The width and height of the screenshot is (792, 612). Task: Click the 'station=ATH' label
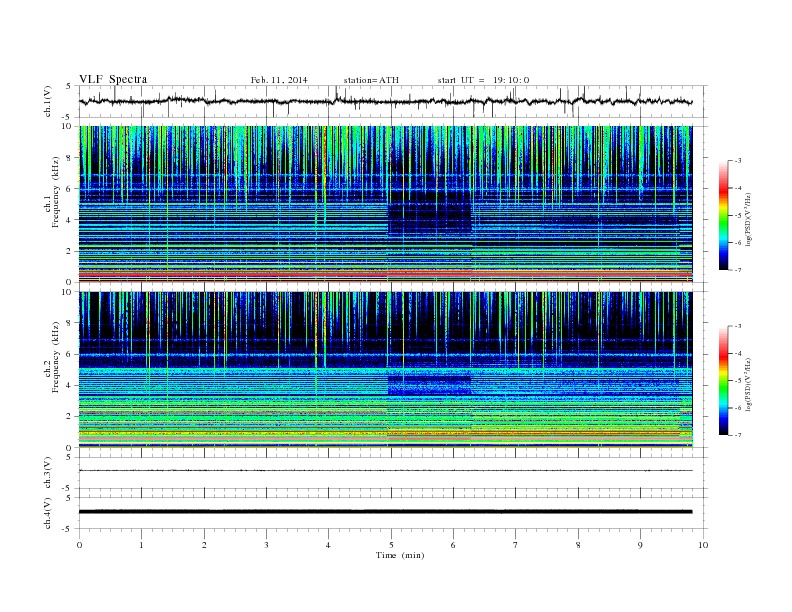coord(371,80)
